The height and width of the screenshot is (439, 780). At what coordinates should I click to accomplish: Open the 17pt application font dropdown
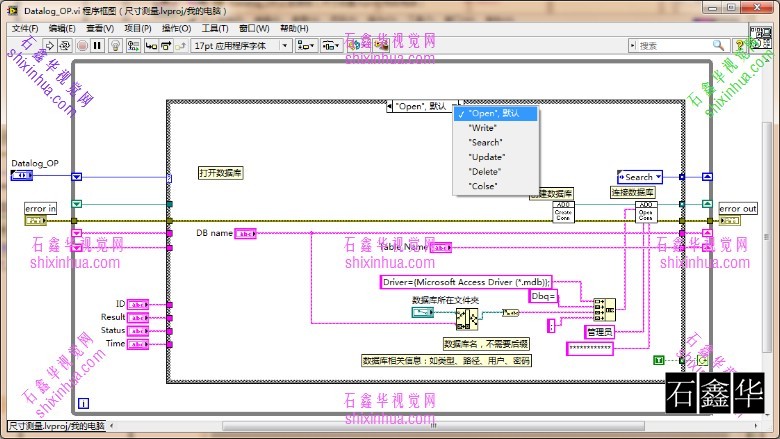click(x=240, y=45)
